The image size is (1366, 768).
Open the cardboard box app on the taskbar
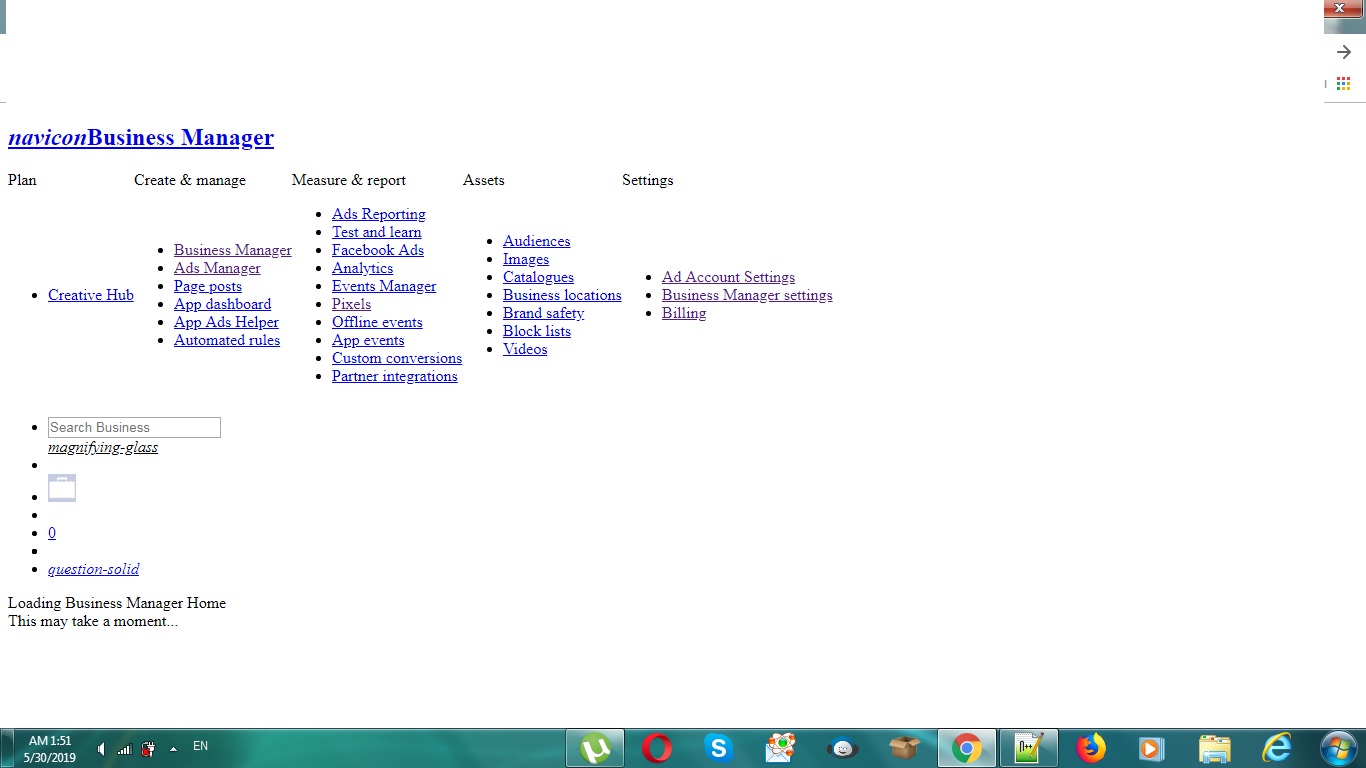pyautogui.click(x=905, y=748)
